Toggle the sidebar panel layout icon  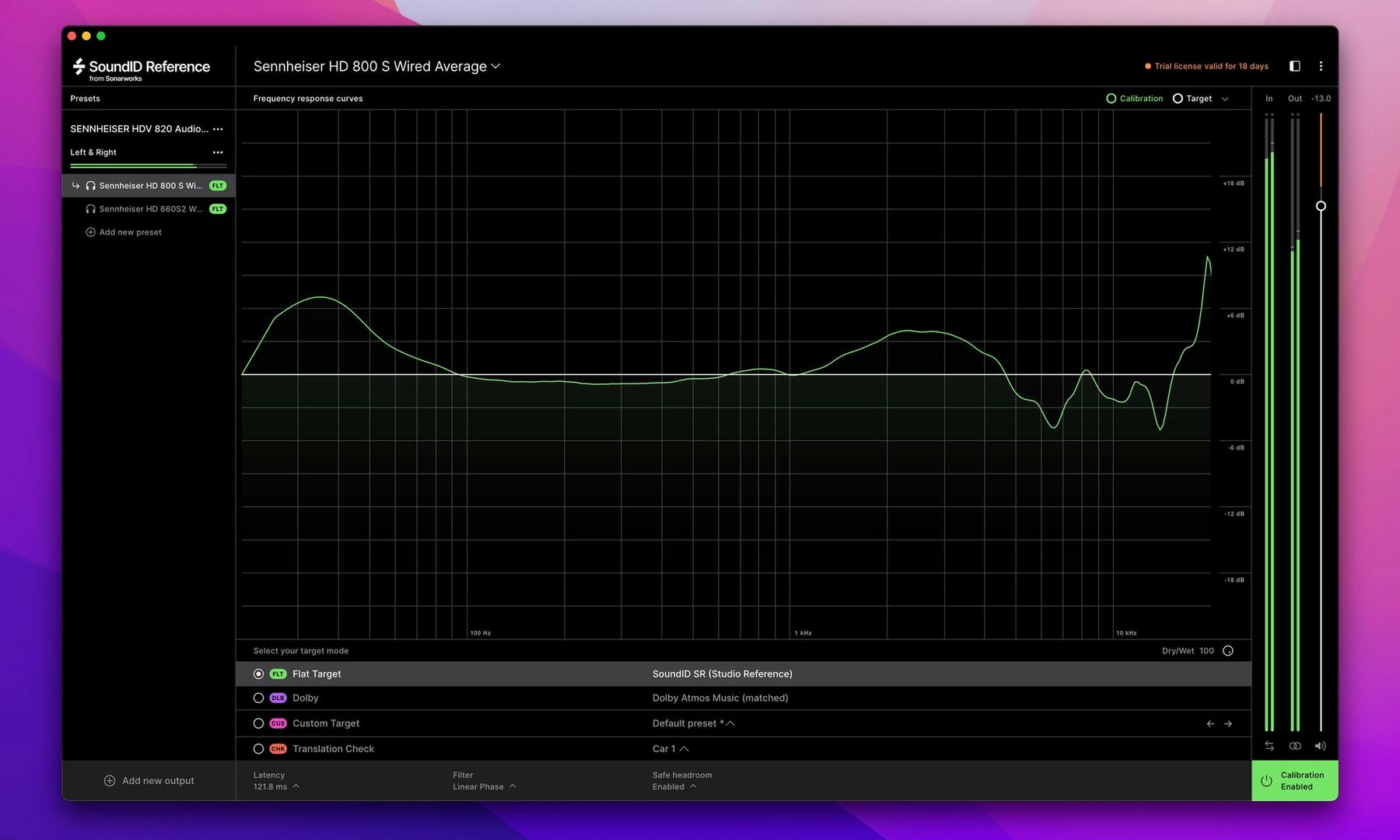1295,66
